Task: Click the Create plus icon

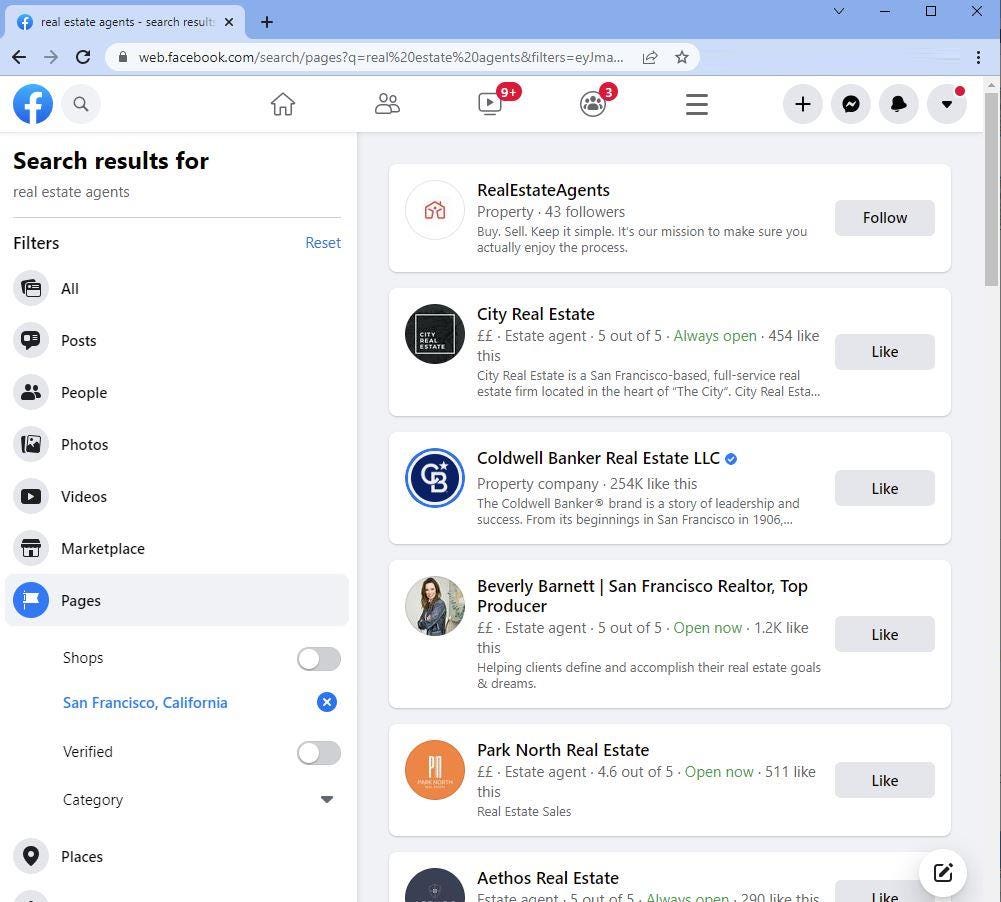Action: [x=802, y=104]
